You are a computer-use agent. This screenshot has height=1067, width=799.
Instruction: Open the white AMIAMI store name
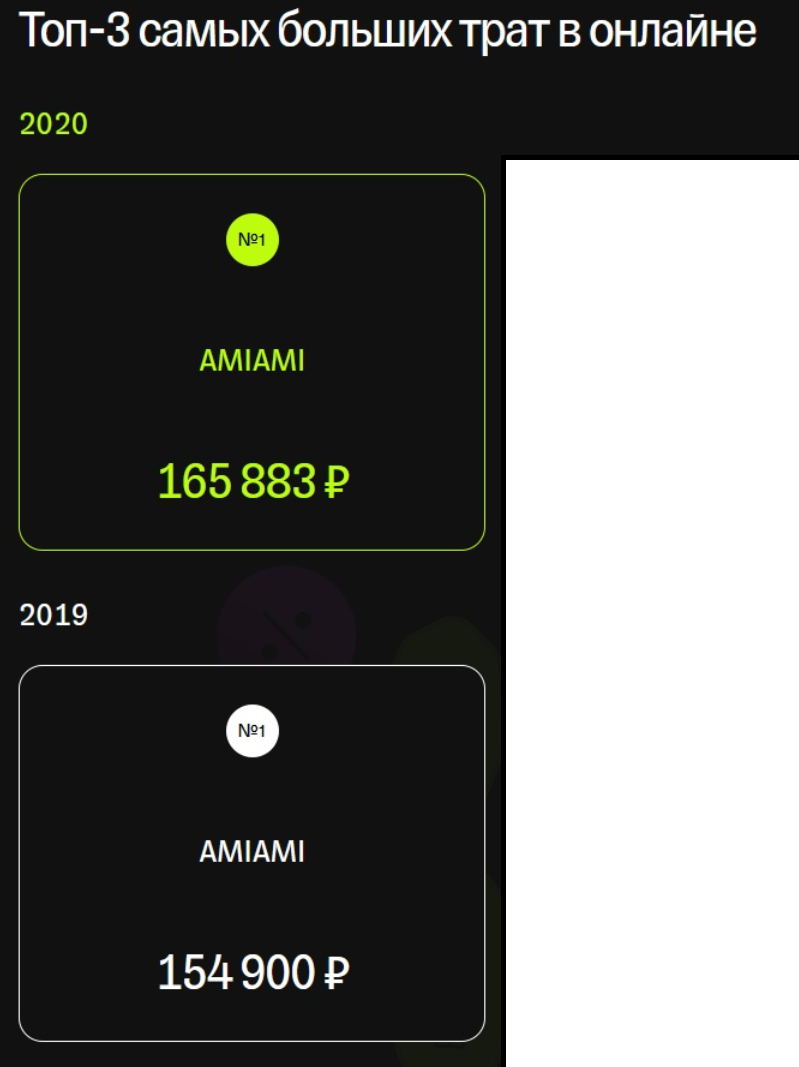click(252, 852)
